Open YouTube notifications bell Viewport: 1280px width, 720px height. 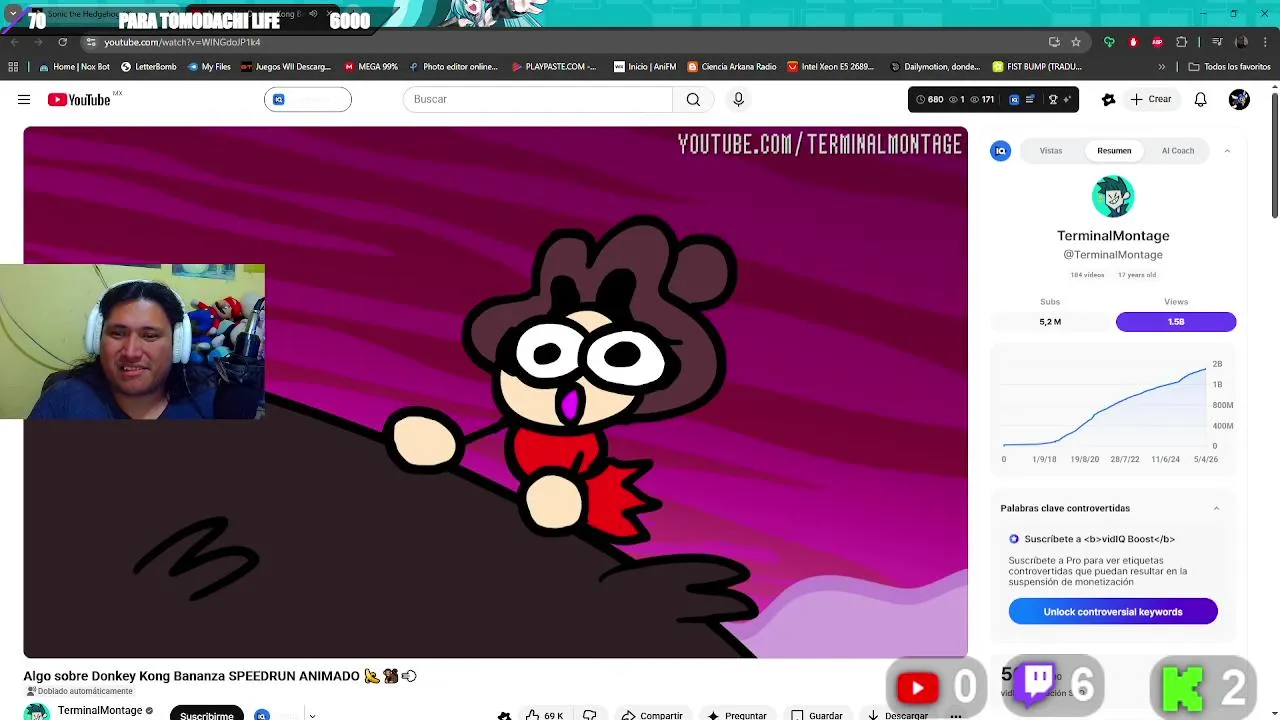[x=1200, y=99]
